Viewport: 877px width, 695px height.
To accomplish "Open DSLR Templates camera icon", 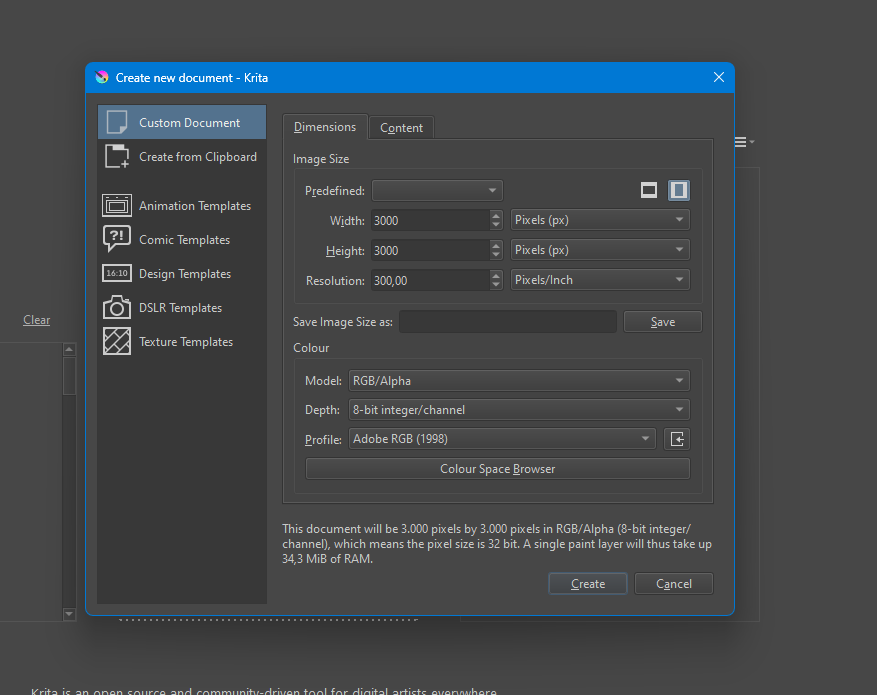I will (x=117, y=308).
